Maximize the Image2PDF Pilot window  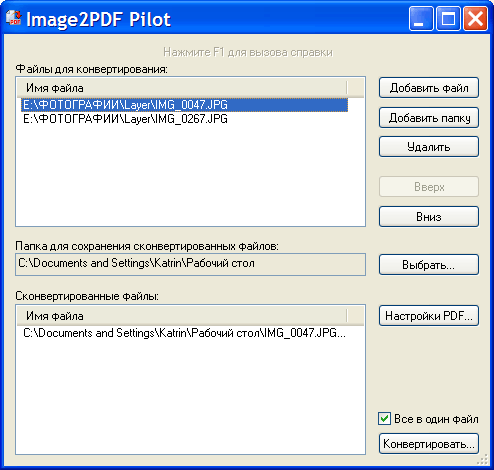click(x=448, y=19)
